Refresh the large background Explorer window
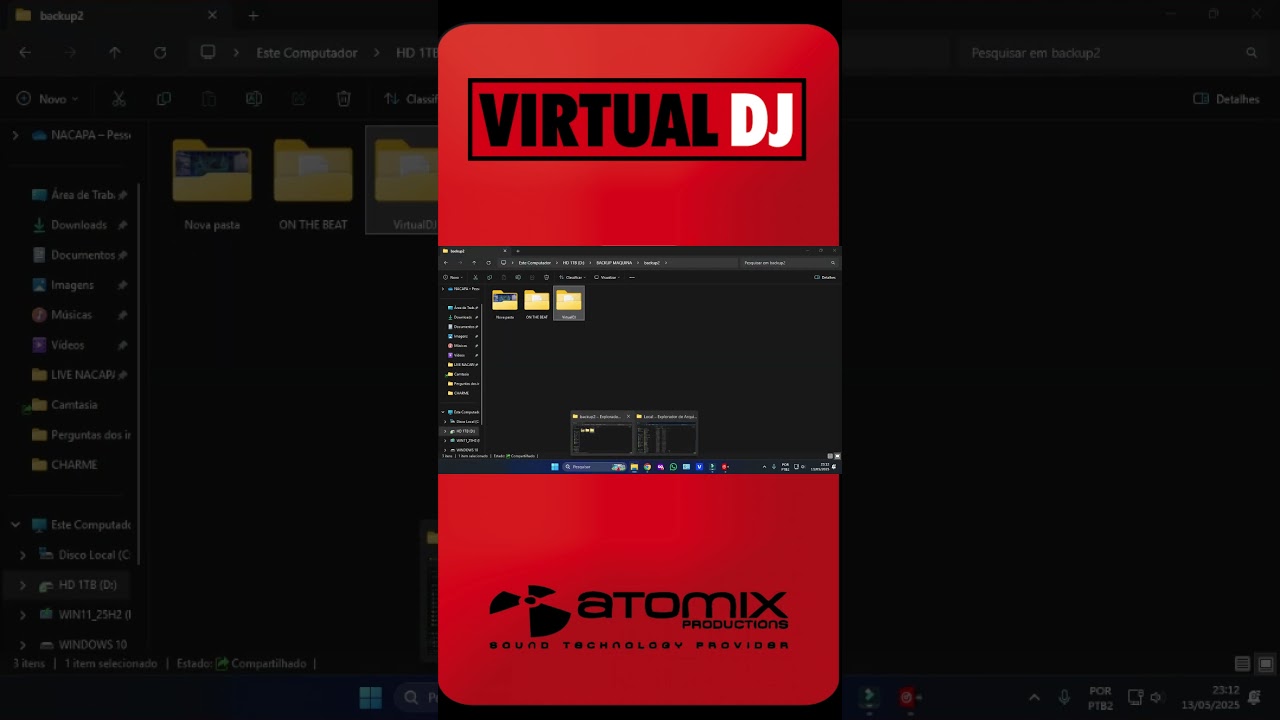Image resolution: width=1280 pixels, height=720 pixels. click(160, 52)
